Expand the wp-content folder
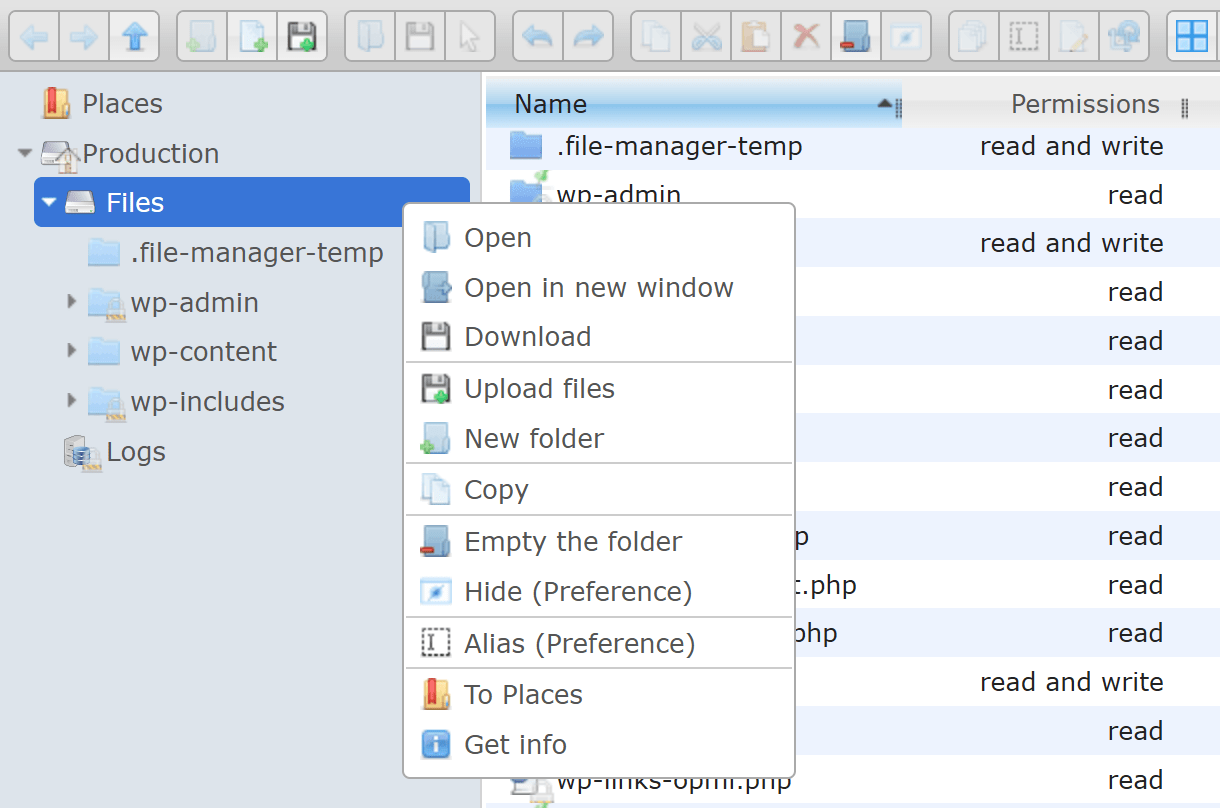This screenshot has height=808, width=1220. pyautogui.click(x=70, y=352)
